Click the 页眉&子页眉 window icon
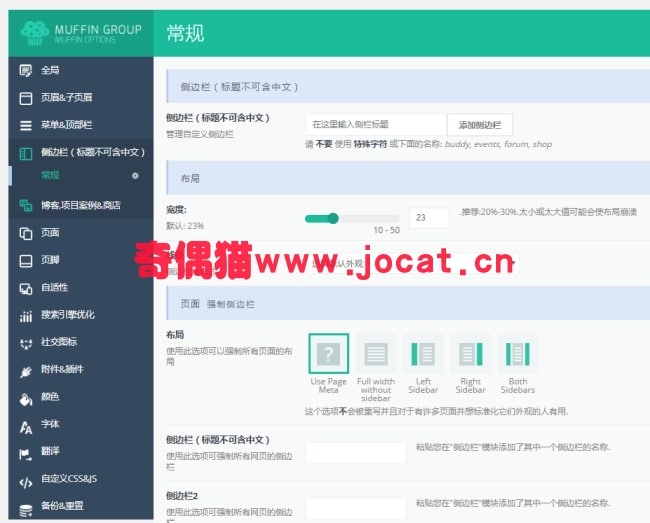 pyautogui.click(x=26, y=98)
